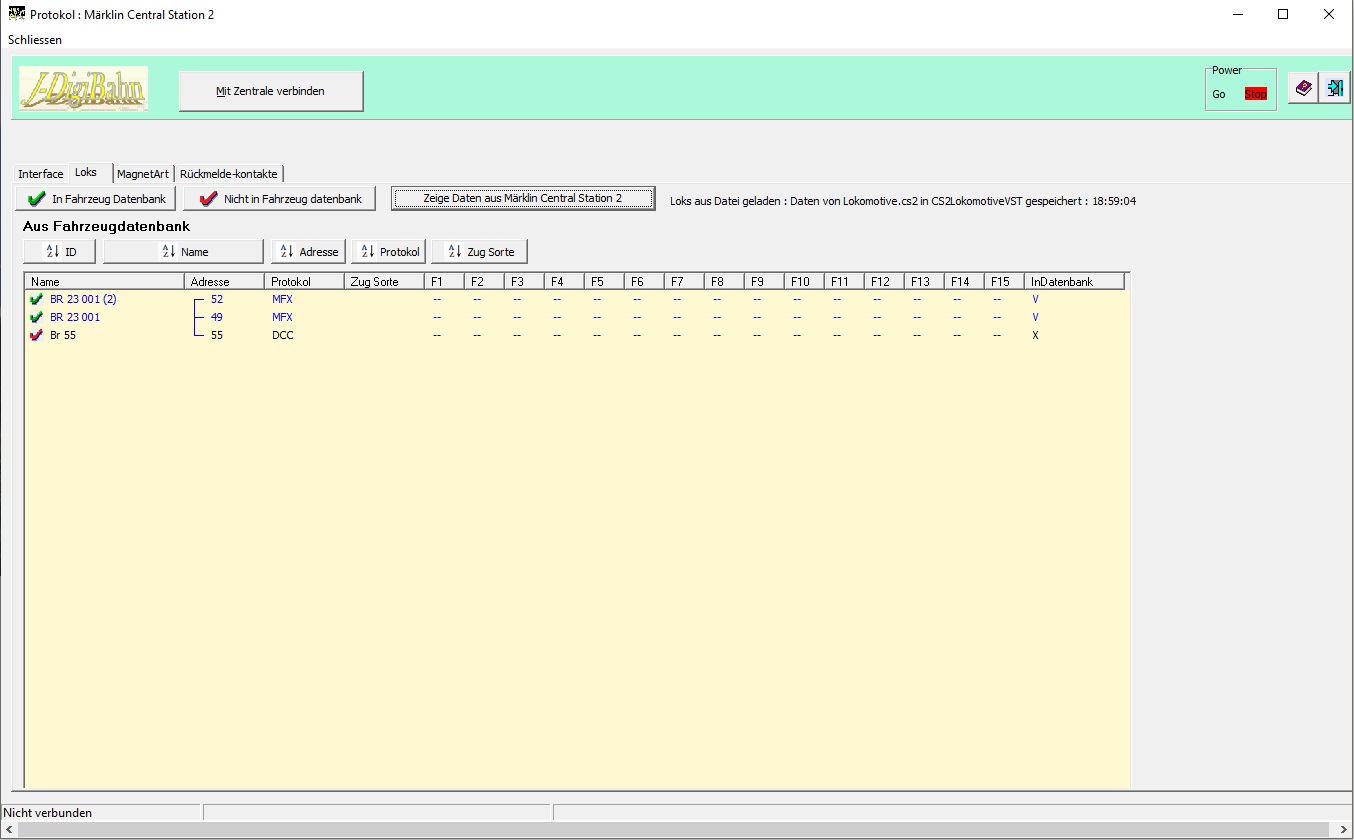Click address 49 cell

point(217,317)
